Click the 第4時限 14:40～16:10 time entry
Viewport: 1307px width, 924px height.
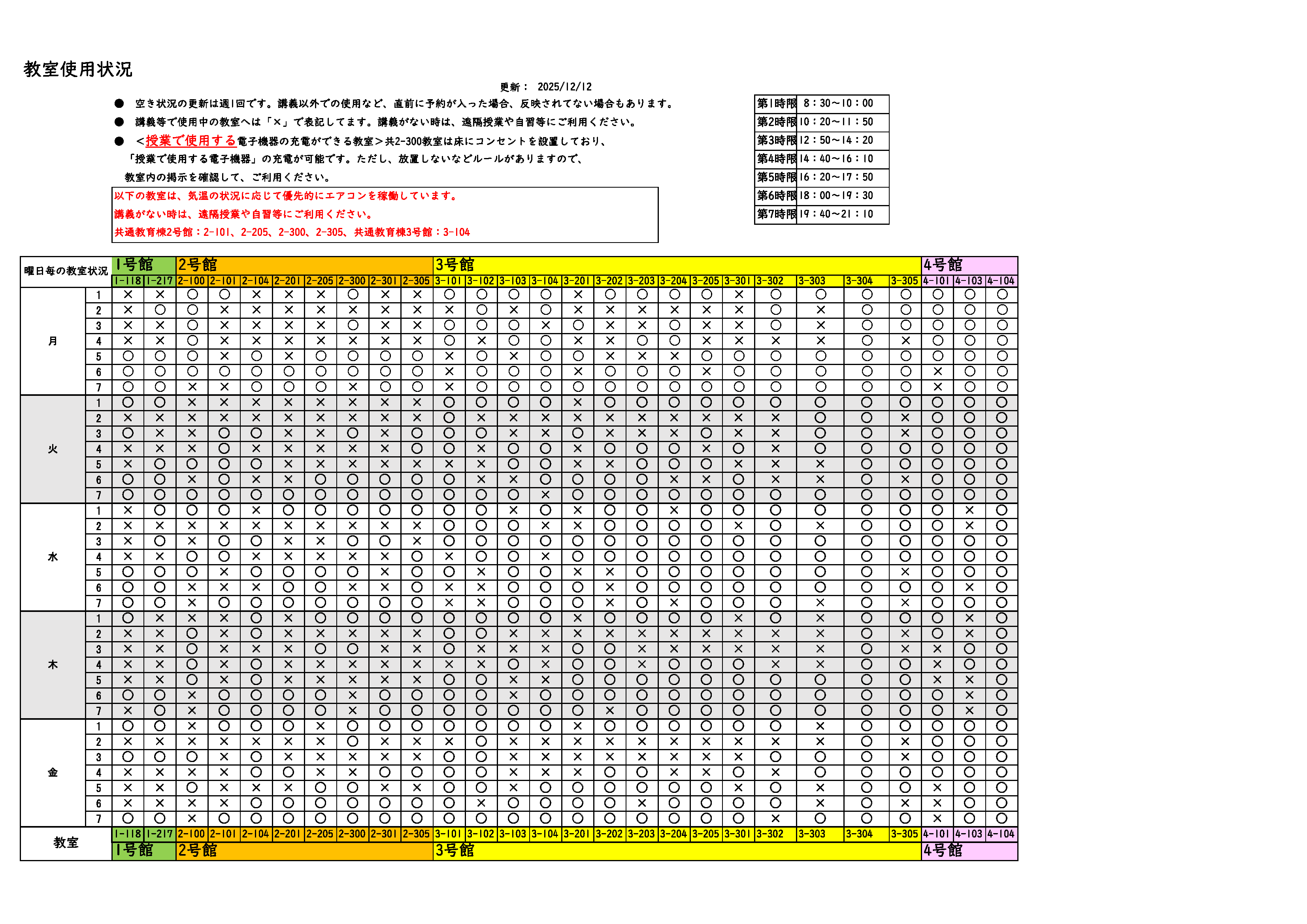835,159
